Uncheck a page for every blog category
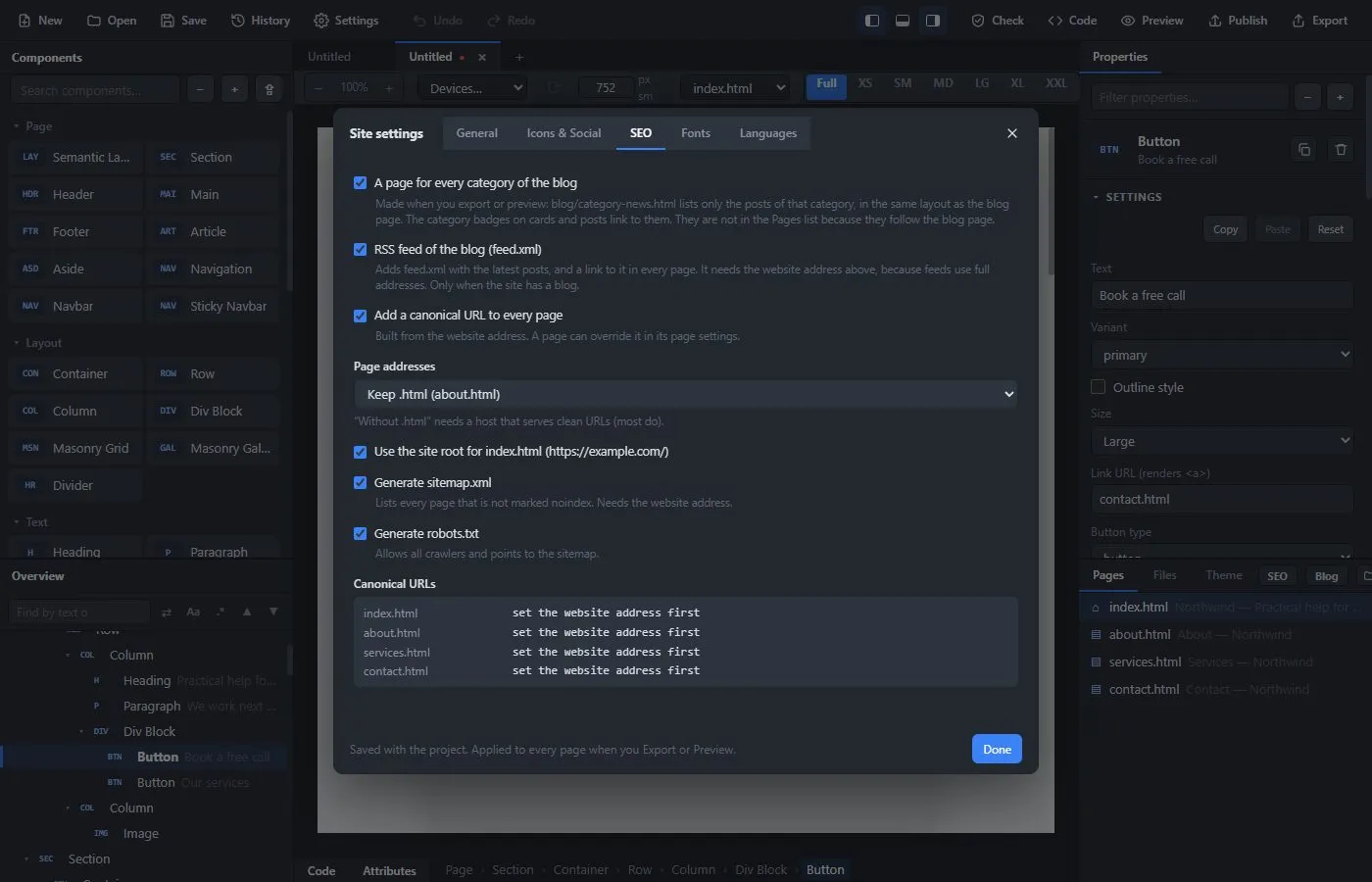This screenshot has width=1372, height=882. coord(361,183)
